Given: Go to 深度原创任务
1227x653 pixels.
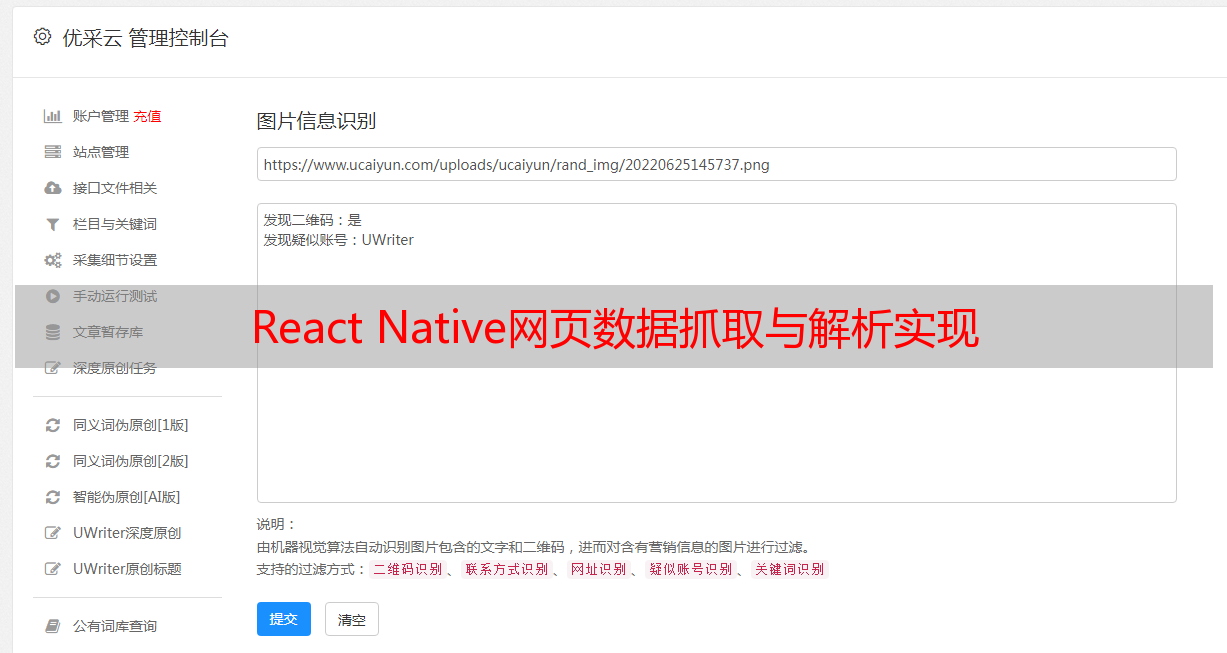Looking at the screenshot, I should (x=115, y=368).
